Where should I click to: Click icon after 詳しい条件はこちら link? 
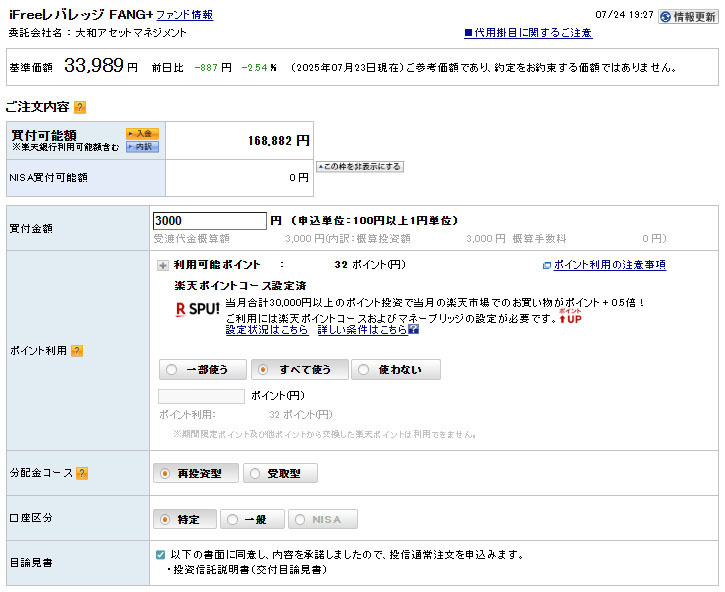click(413, 329)
